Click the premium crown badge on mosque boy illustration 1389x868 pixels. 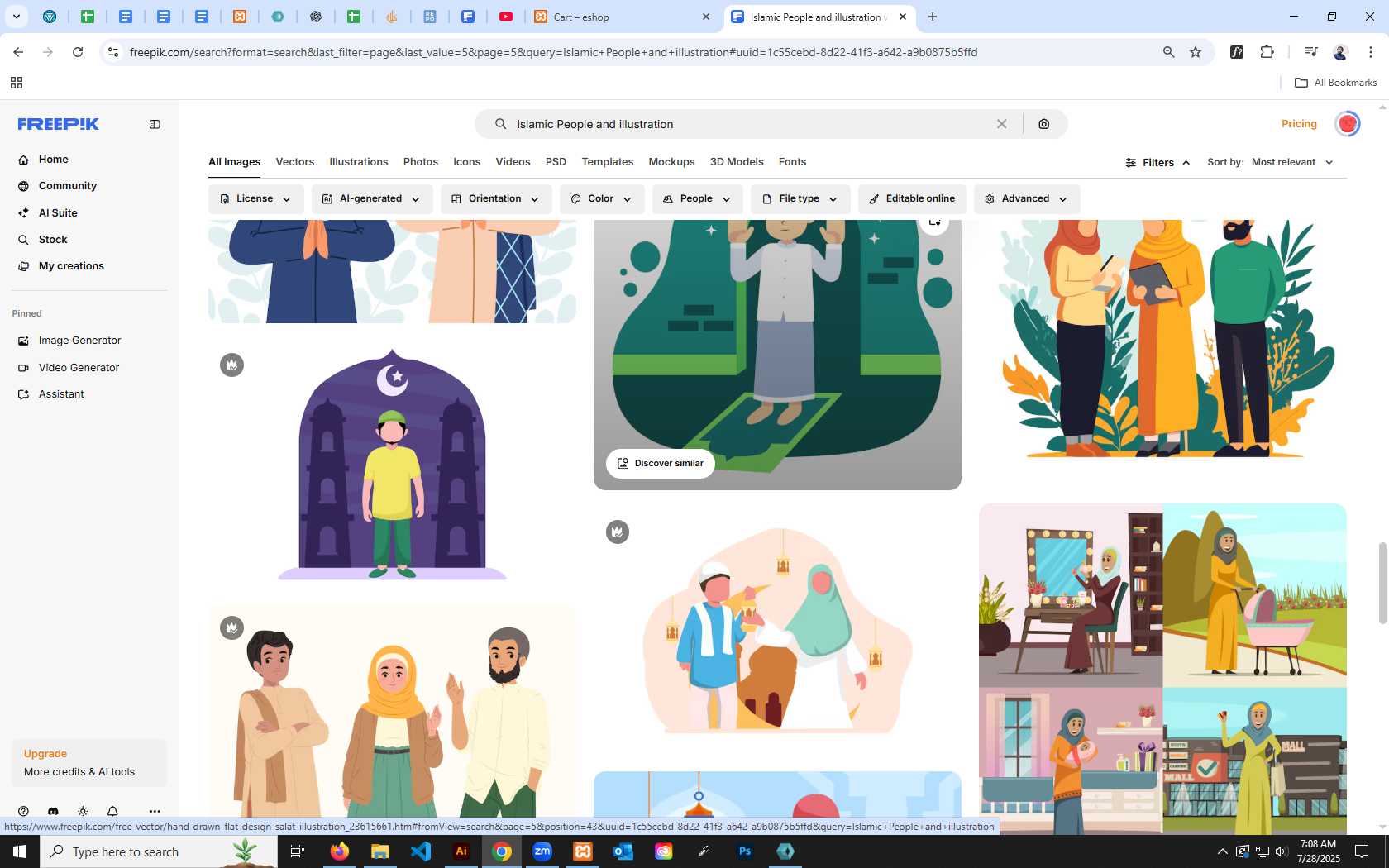pyautogui.click(x=231, y=365)
